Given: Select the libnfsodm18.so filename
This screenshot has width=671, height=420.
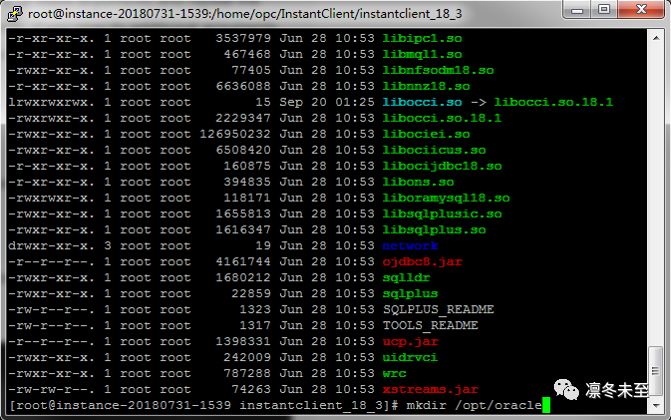Looking at the screenshot, I should 438,70.
